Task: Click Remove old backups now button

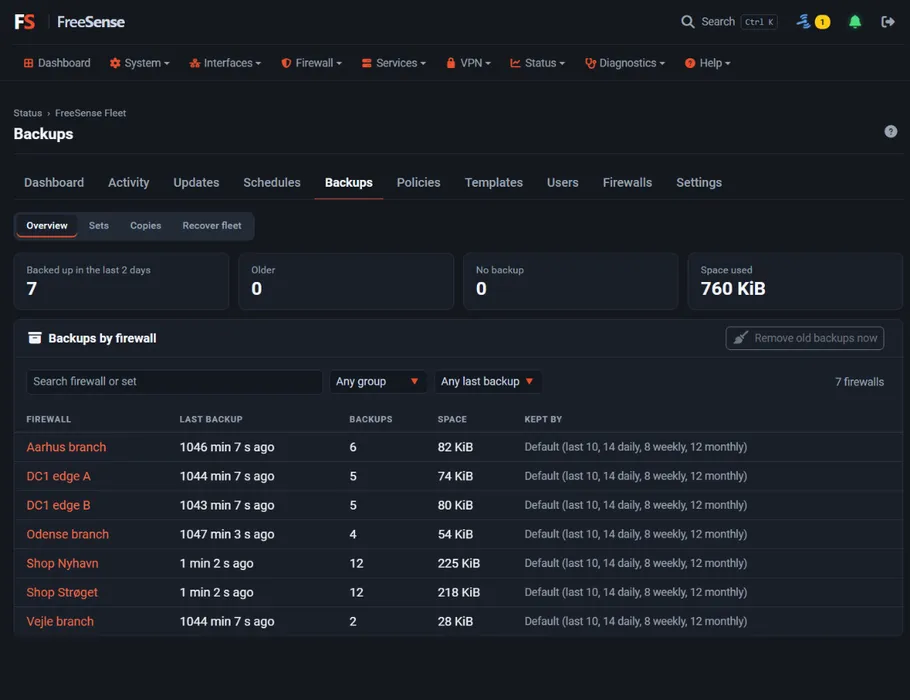Action: tap(804, 338)
